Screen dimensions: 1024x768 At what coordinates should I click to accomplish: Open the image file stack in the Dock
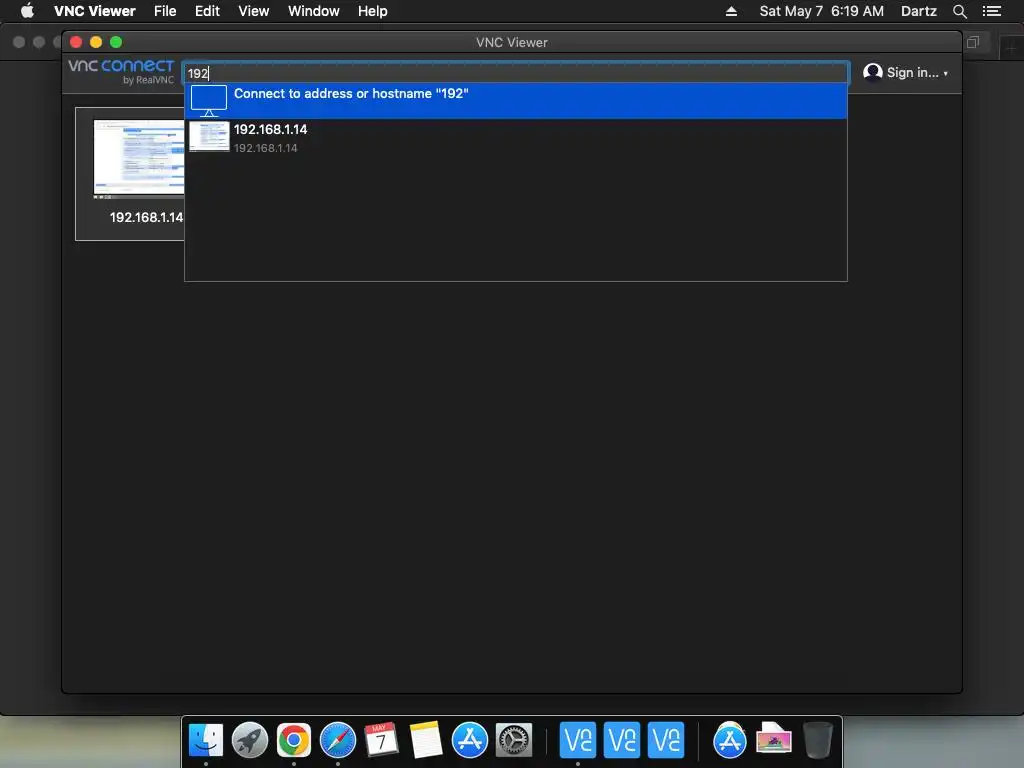click(x=774, y=739)
